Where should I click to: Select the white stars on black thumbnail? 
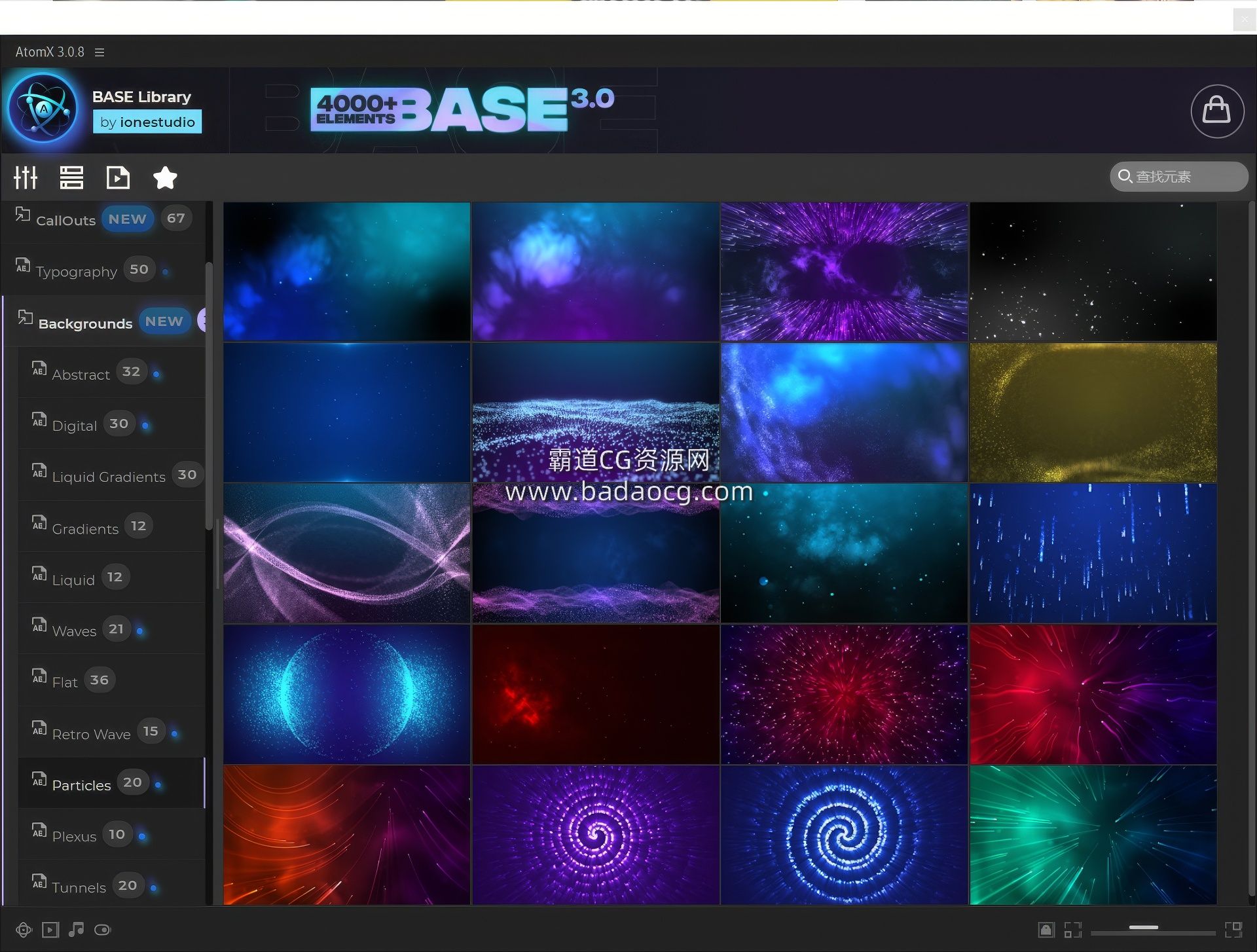coord(1093,272)
